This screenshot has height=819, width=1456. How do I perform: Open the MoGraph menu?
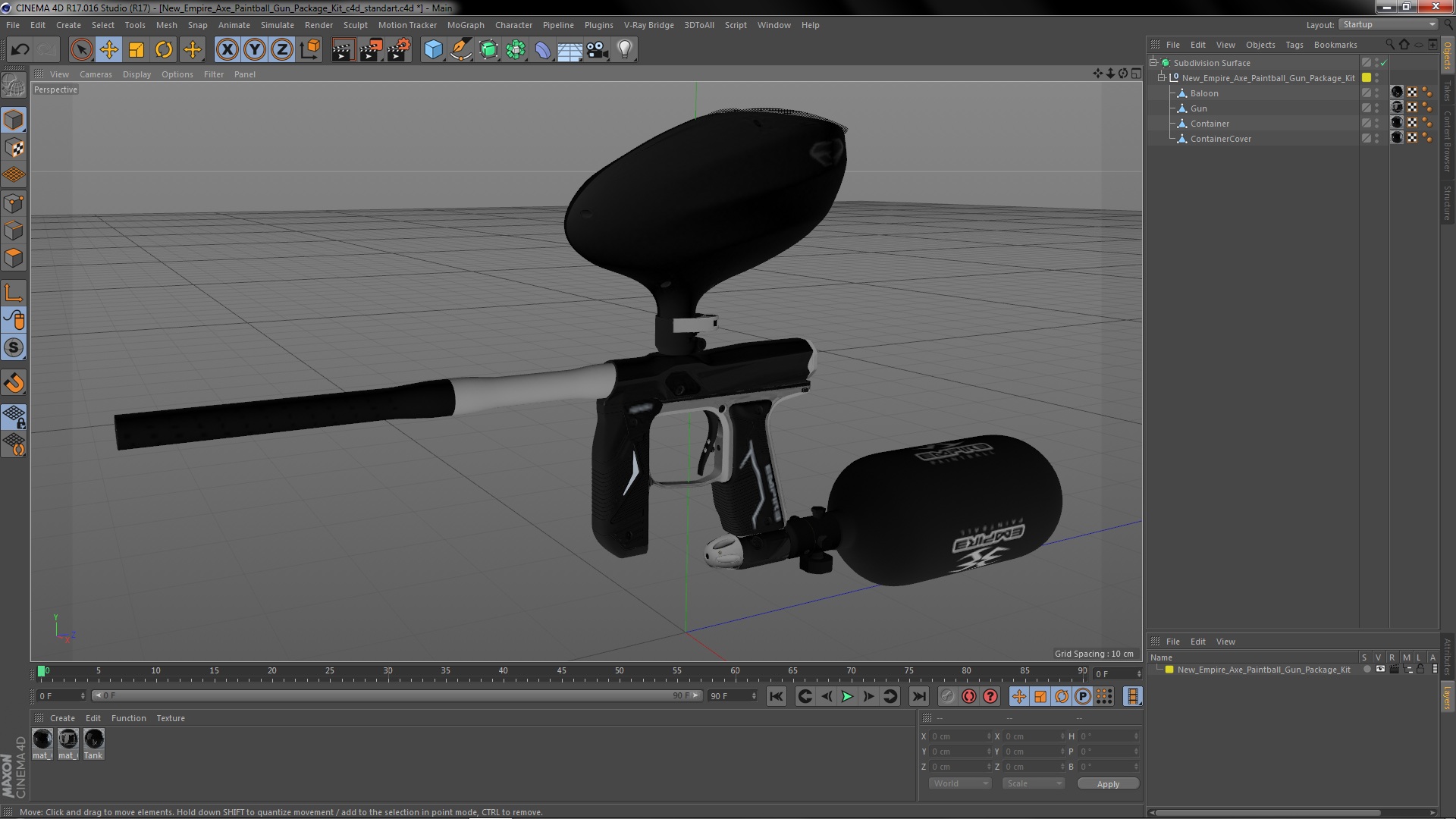tap(466, 25)
